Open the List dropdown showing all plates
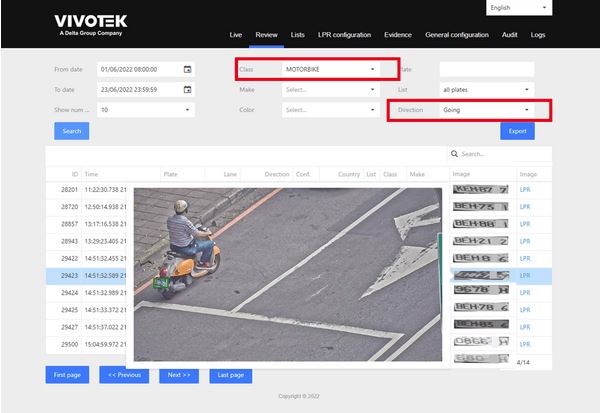 tap(486, 89)
